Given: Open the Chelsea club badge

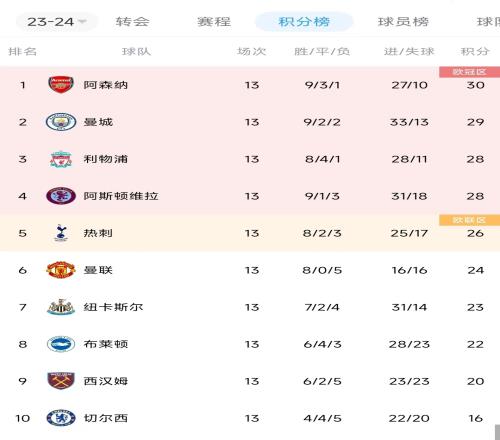Looking at the screenshot, I should [61, 418].
